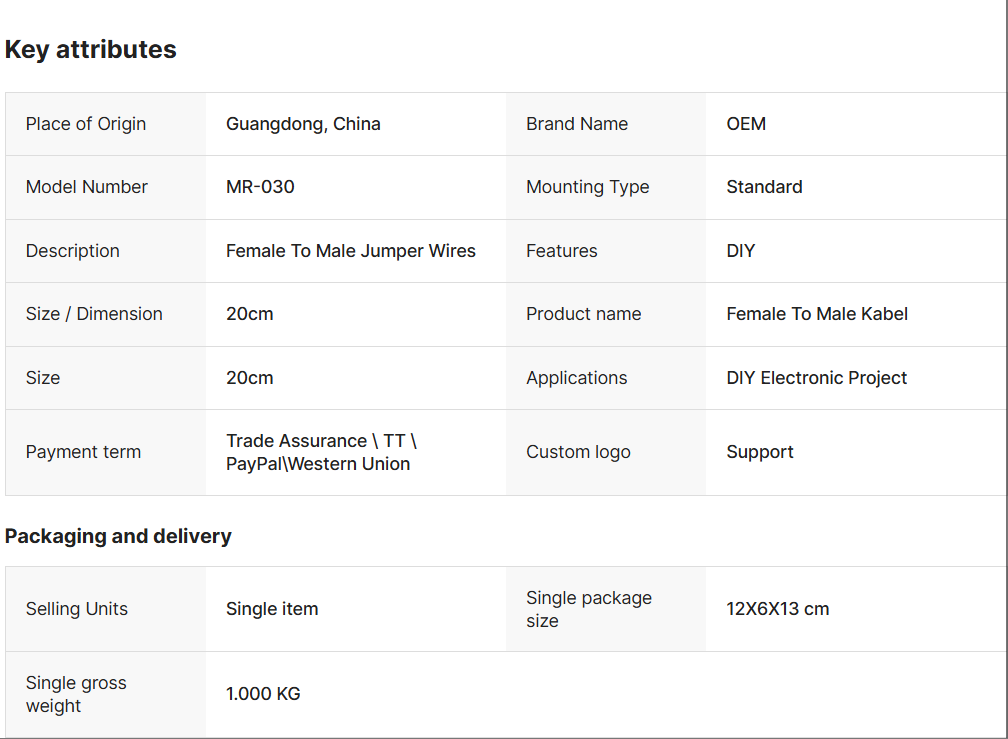Select the Standard mounting type value
Screen dimensions: 1008x739
pos(764,187)
